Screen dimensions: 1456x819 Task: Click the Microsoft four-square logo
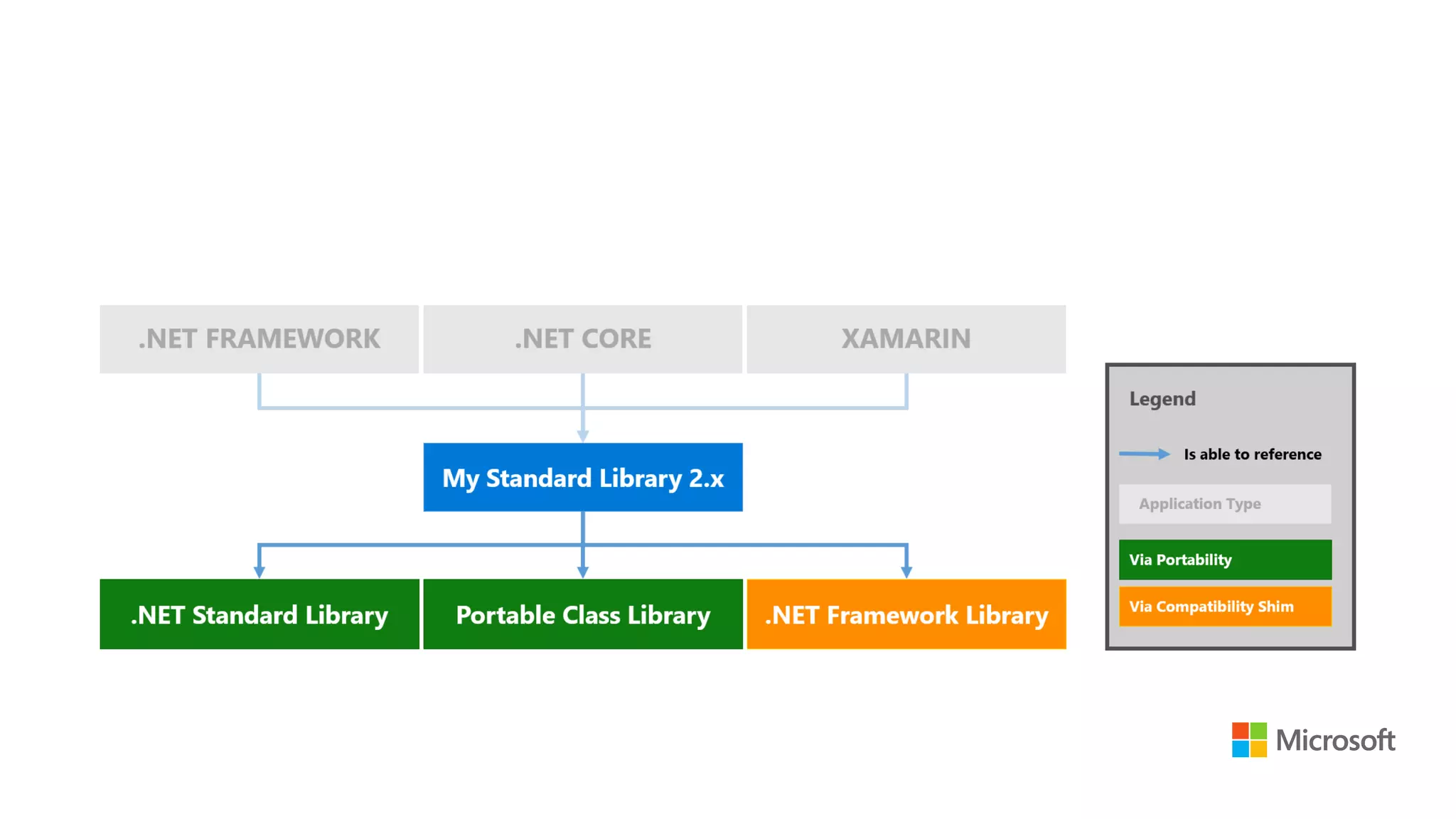coord(1249,739)
